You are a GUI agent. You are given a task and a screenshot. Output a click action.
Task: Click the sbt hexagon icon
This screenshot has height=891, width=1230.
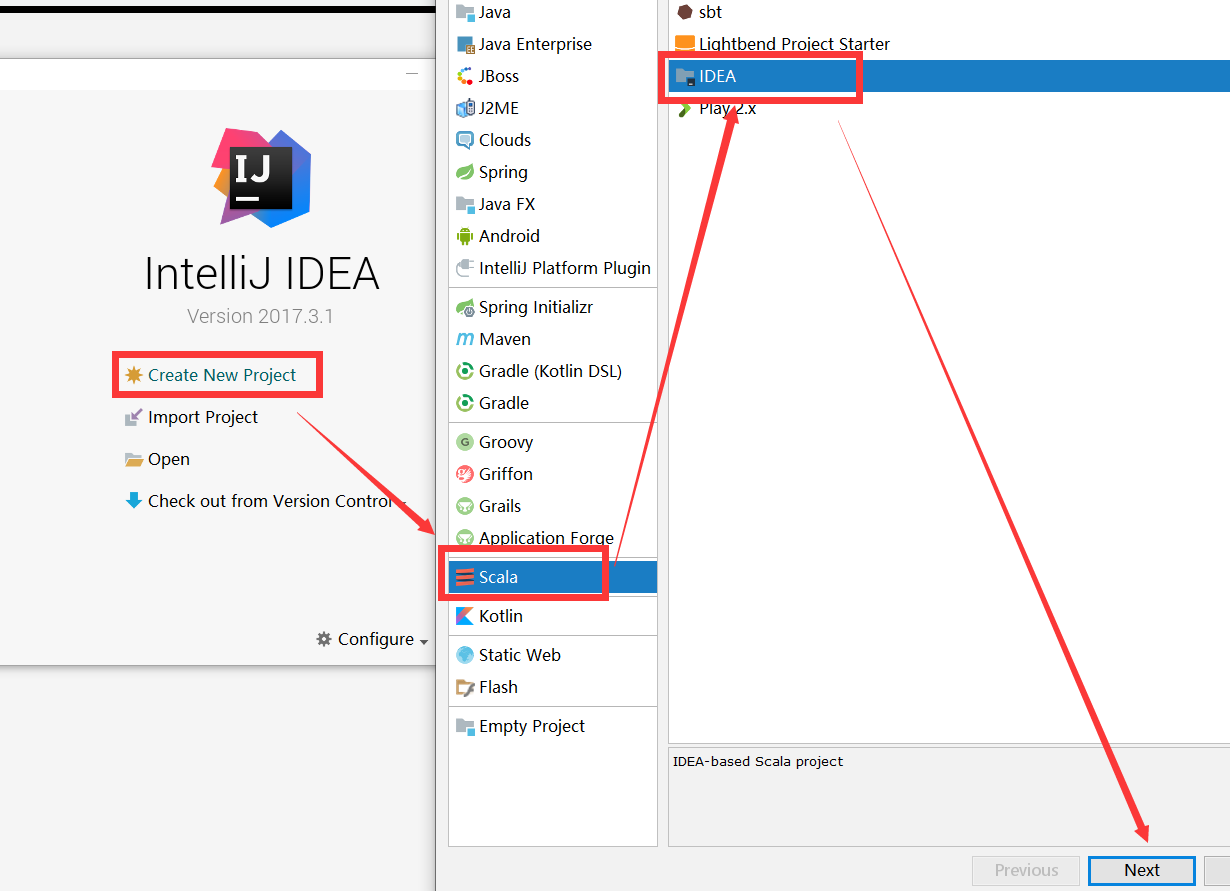(x=685, y=12)
